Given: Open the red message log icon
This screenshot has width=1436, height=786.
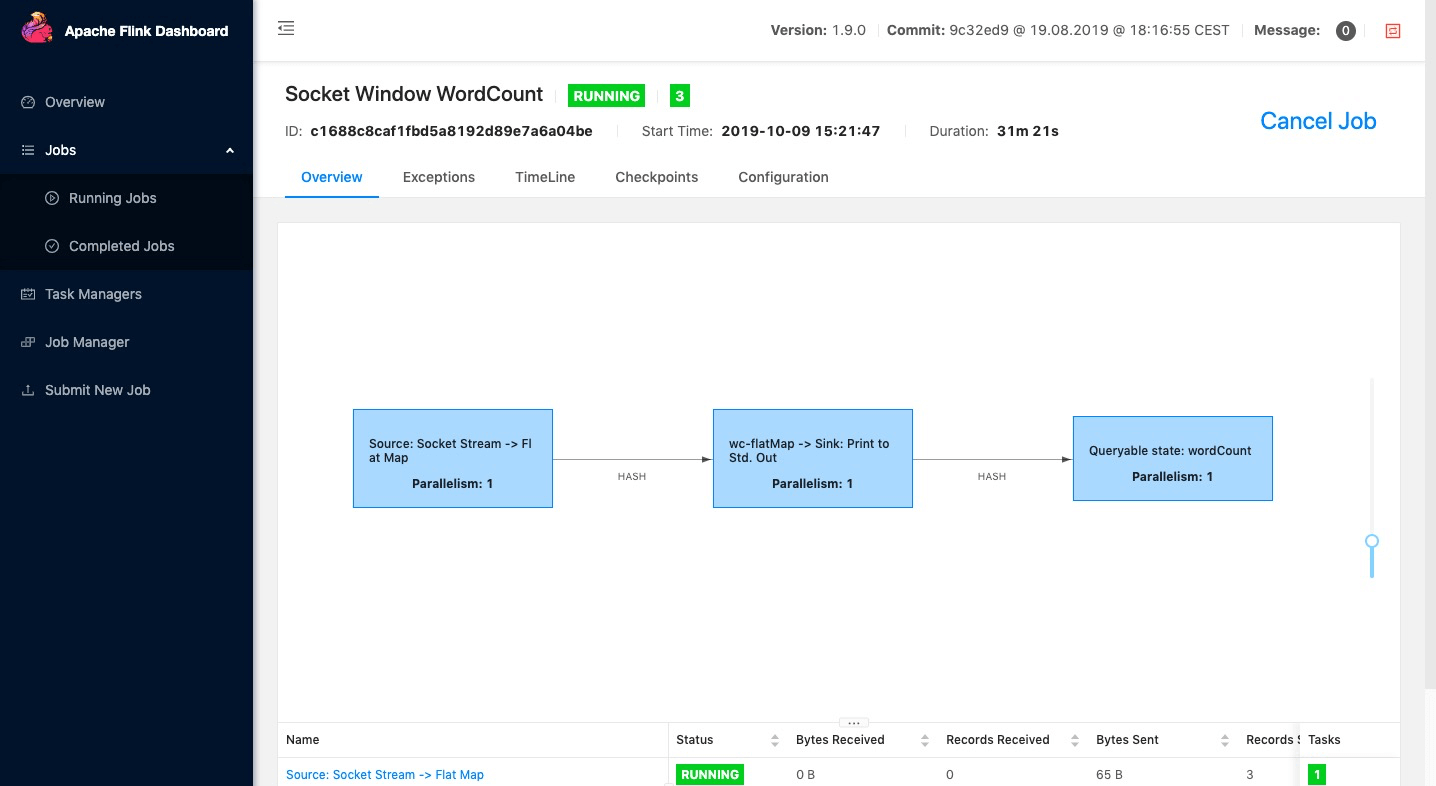Looking at the screenshot, I should [1393, 31].
